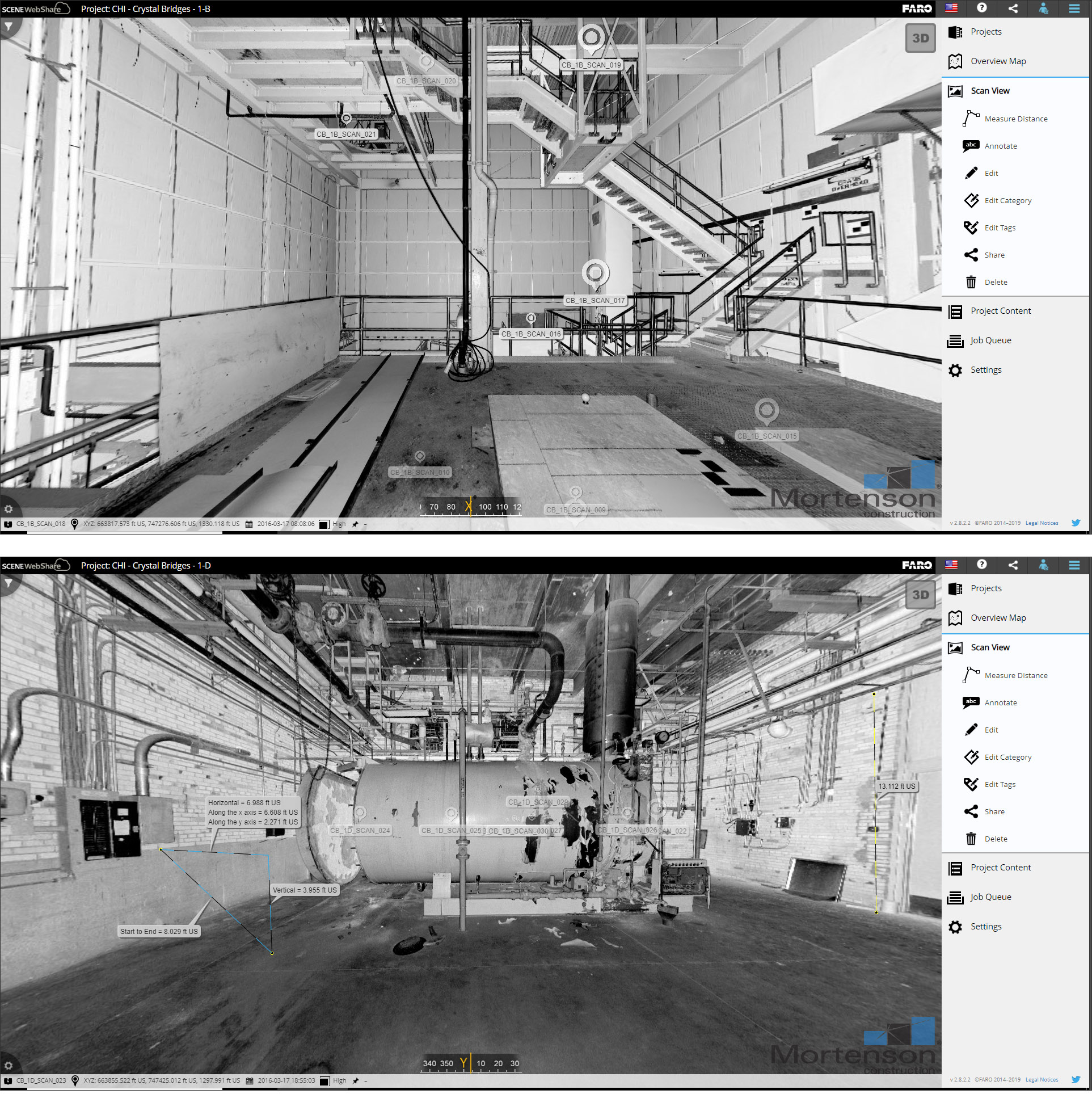Toggle the 3D view button in 1-B window
Screen dimensions: 1092x1094
[x=920, y=38]
